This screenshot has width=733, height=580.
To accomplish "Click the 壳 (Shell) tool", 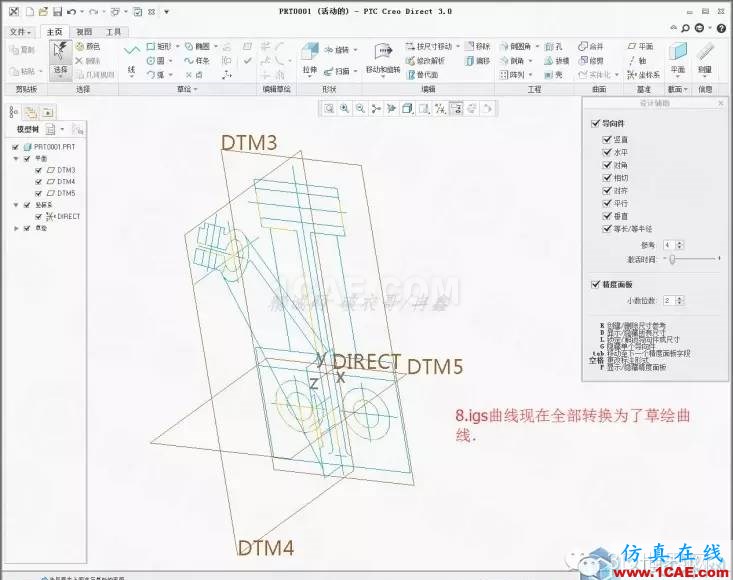I will 553,74.
